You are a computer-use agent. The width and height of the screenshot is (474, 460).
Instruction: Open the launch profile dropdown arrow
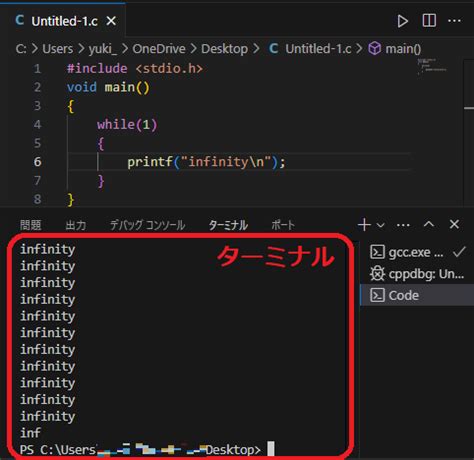[x=380, y=225]
